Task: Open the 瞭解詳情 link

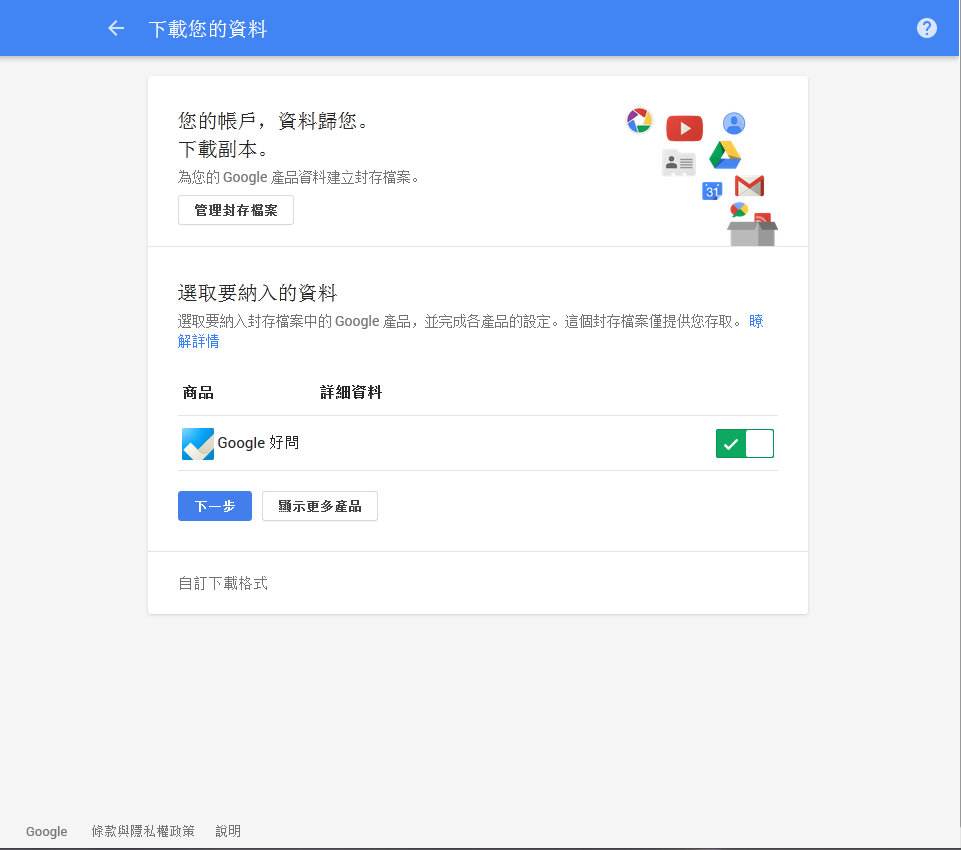Action: click(198, 341)
